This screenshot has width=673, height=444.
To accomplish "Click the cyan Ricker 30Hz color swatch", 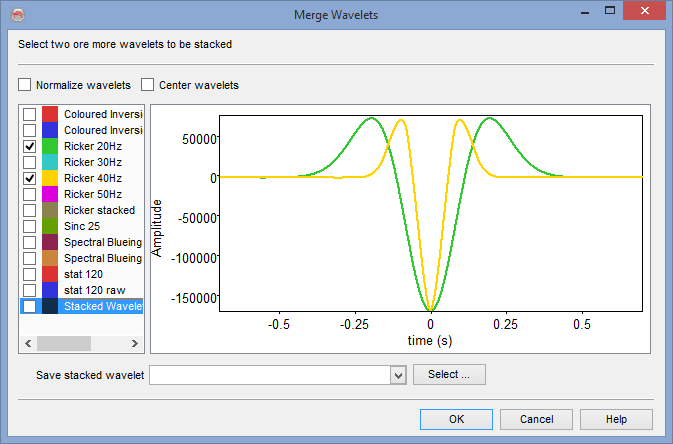I will 49,162.
